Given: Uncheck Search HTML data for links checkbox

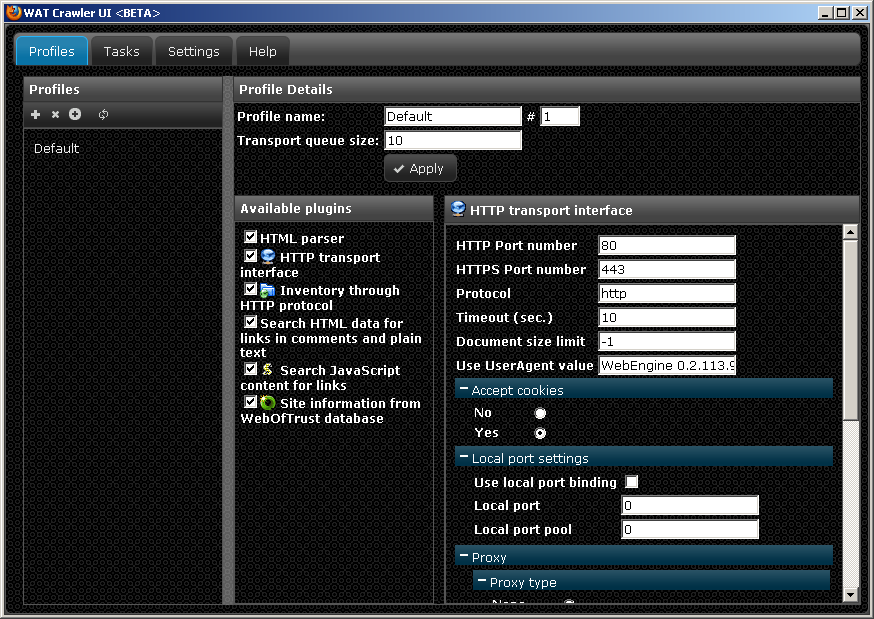Looking at the screenshot, I should point(250,322).
